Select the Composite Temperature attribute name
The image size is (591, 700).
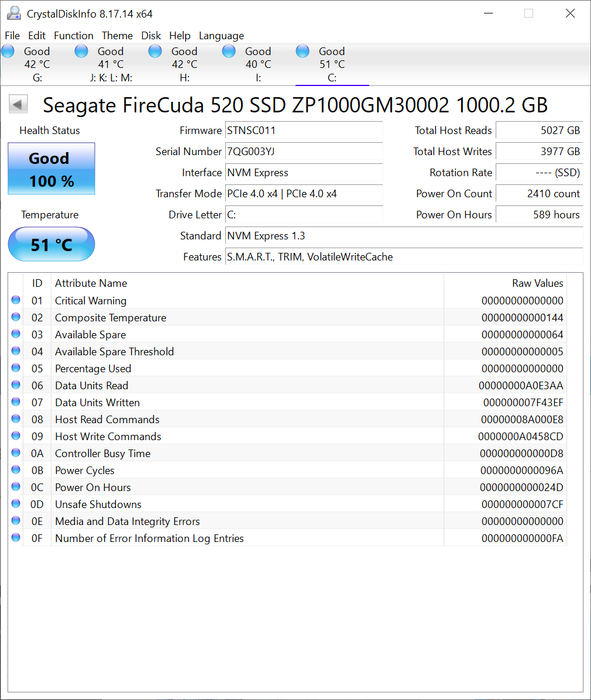click(x=110, y=317)
